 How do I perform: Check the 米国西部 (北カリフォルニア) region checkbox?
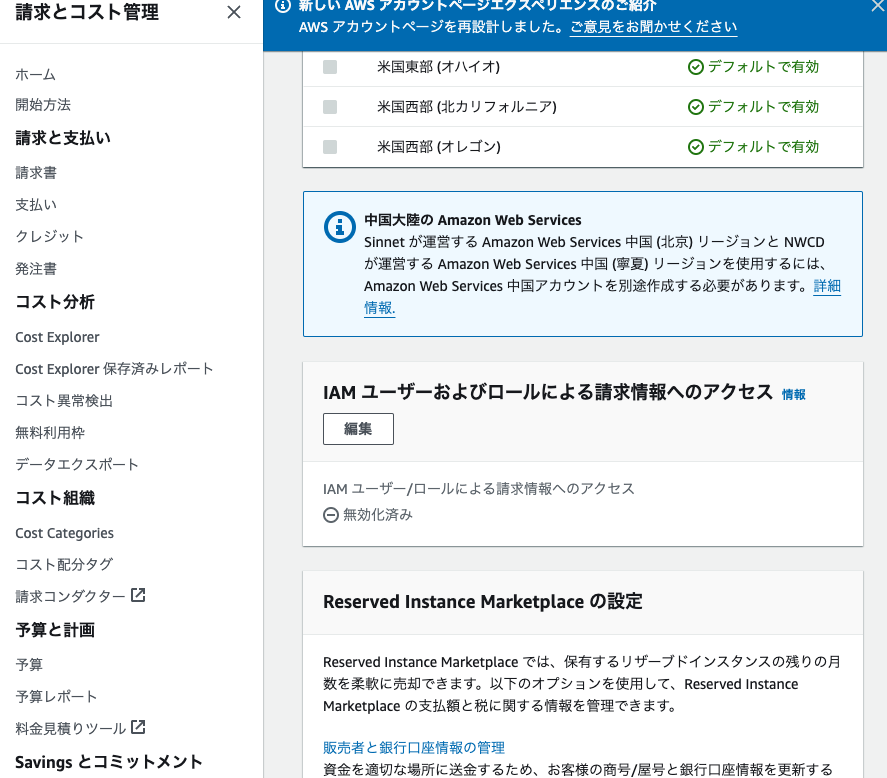(x=330, y=107)
